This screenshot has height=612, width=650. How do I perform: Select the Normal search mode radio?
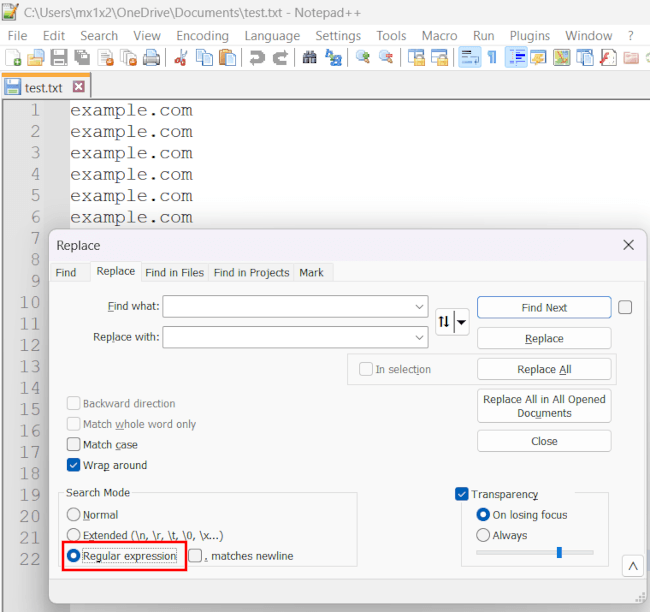tap(73, 514)
